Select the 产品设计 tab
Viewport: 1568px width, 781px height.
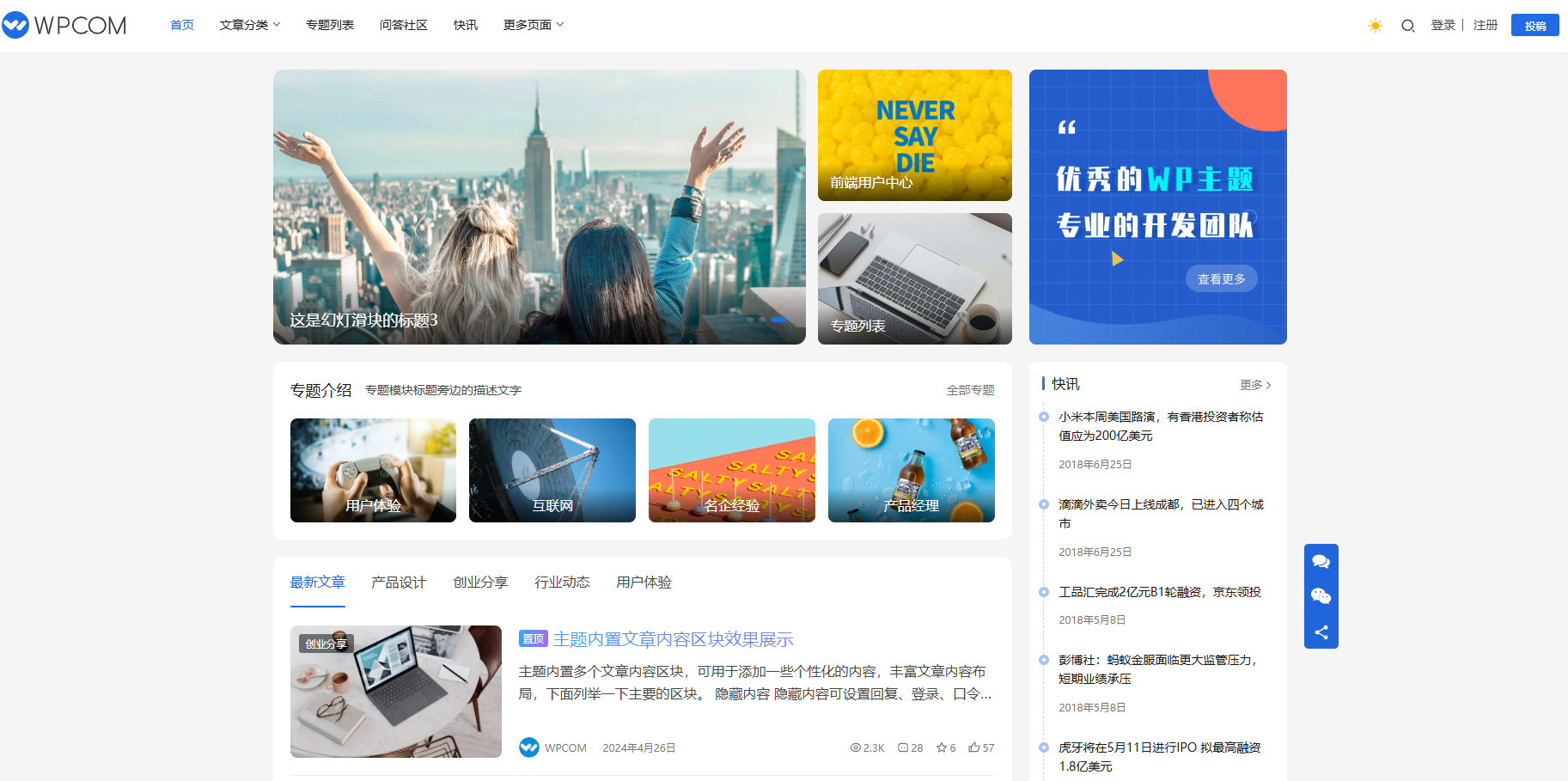pyautogui.click(x=399, y=583)
